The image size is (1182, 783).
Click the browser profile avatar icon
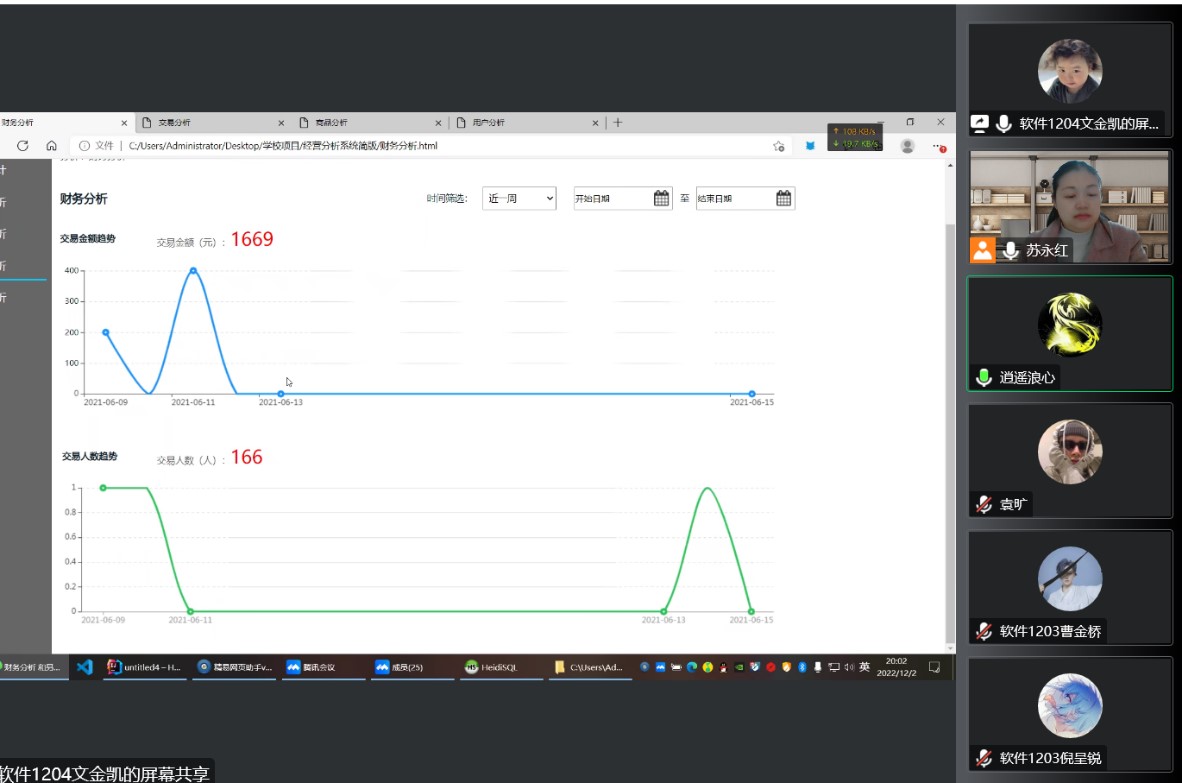[907, 146]
